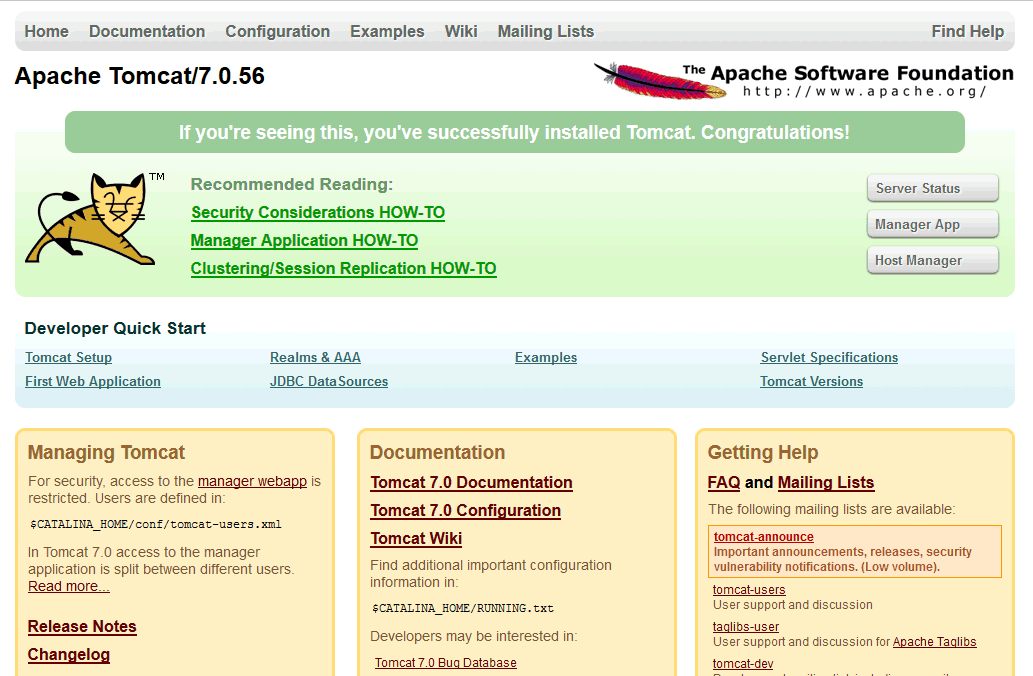Click the Congratulations banner text
This screenshot has width=1033, height=676.
[515, 132]
